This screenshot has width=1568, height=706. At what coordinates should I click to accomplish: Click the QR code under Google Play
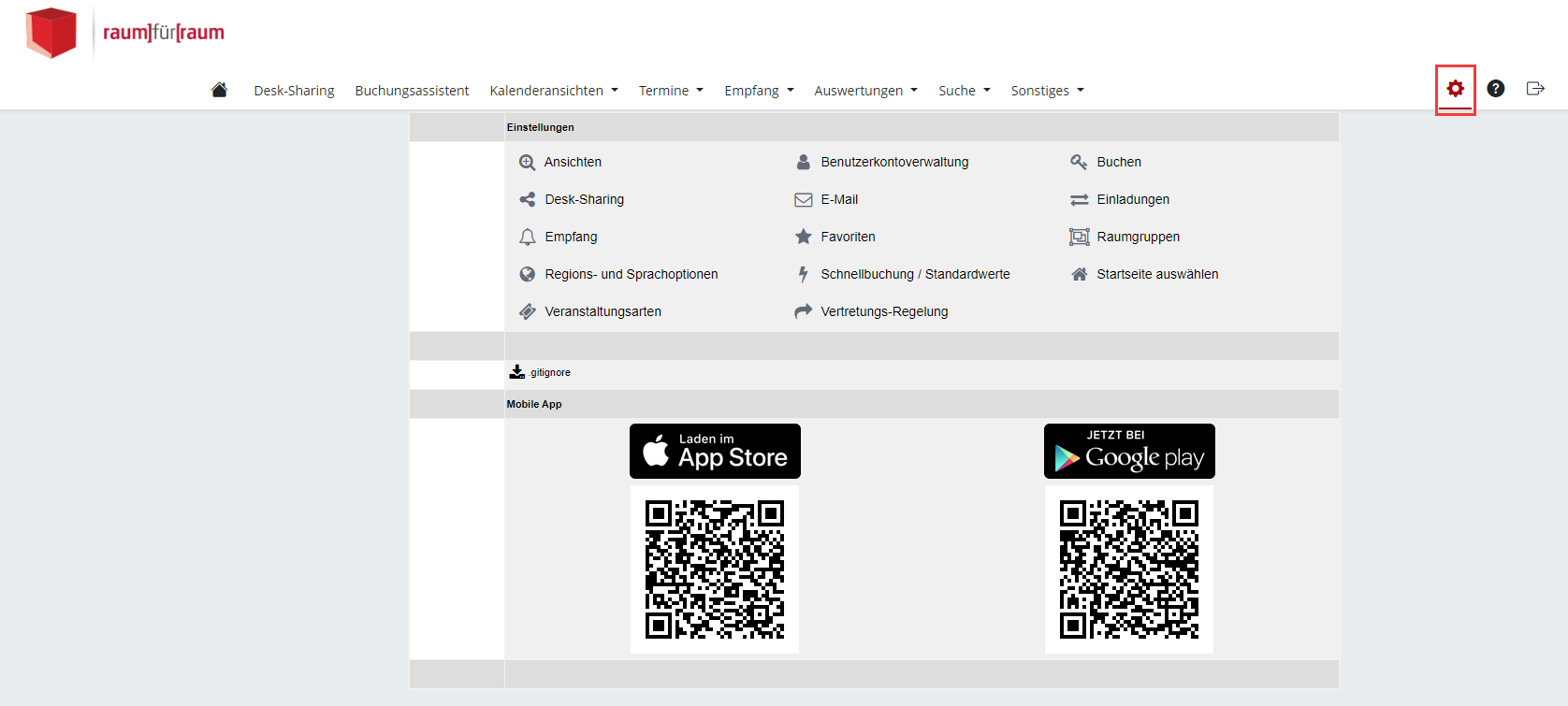click(x=1129, y=569)
